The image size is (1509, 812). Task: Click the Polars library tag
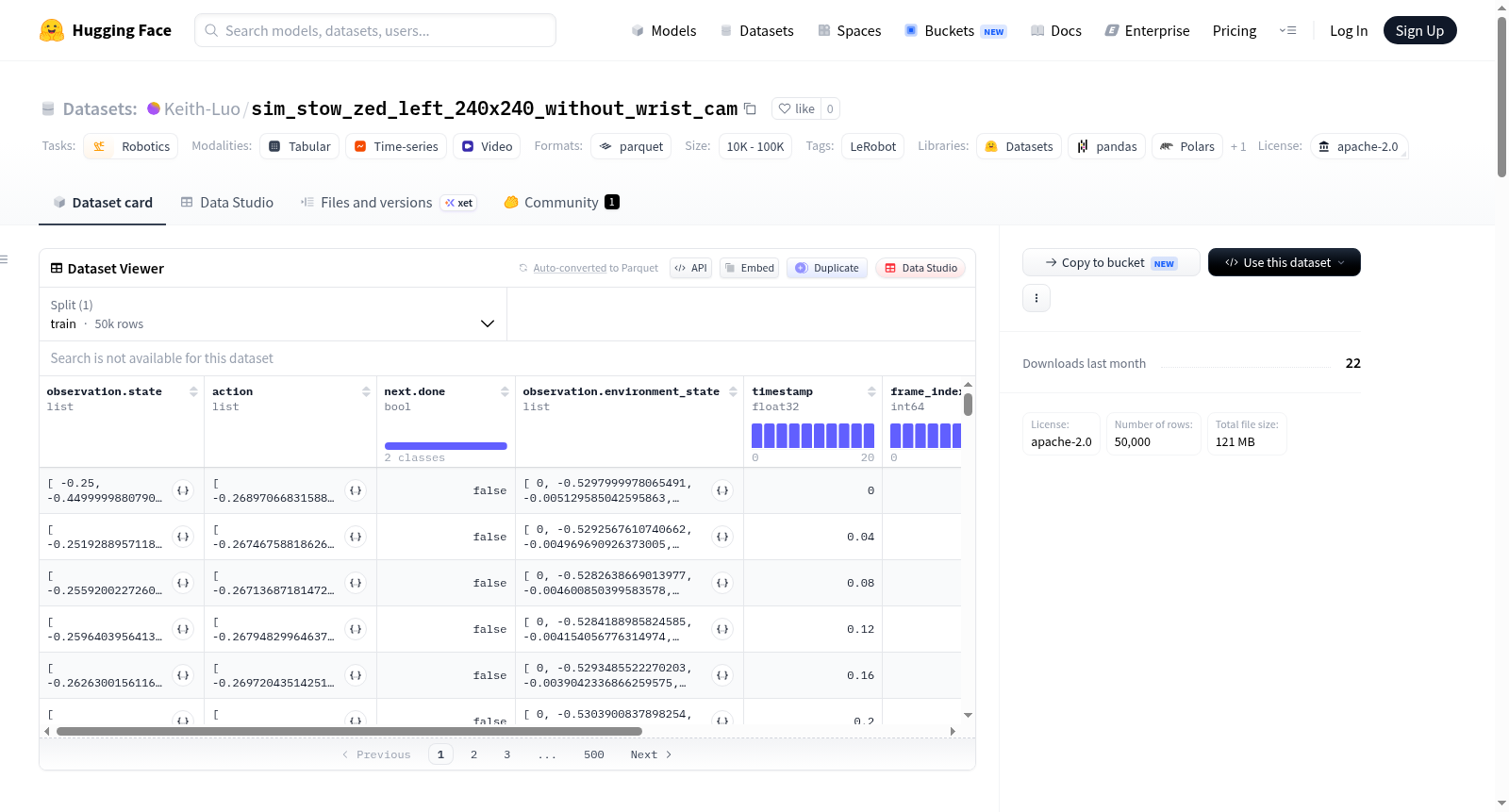pos(1187,146)
